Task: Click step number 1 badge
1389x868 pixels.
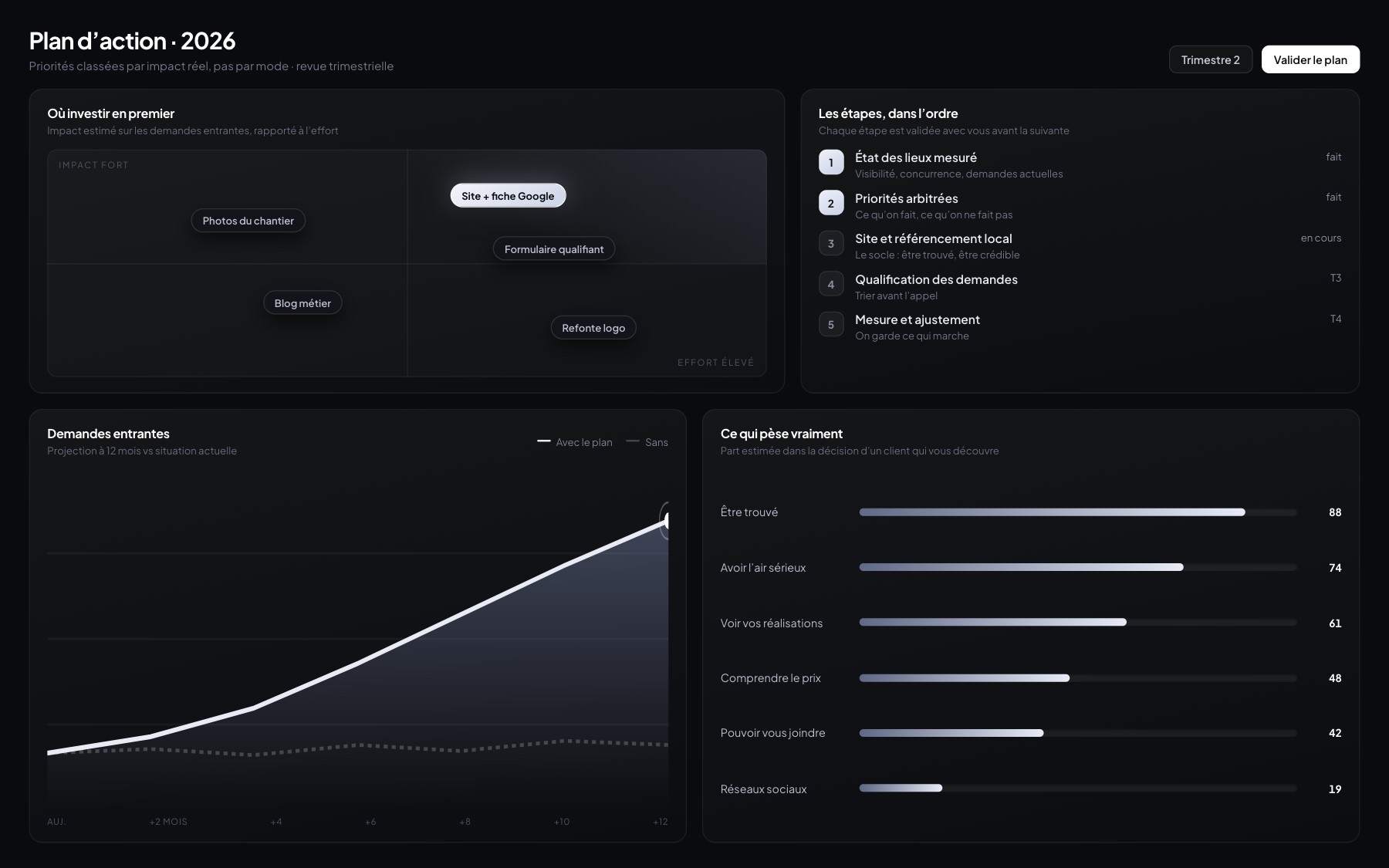Action: pyautogui.click(x=831, y=162)
